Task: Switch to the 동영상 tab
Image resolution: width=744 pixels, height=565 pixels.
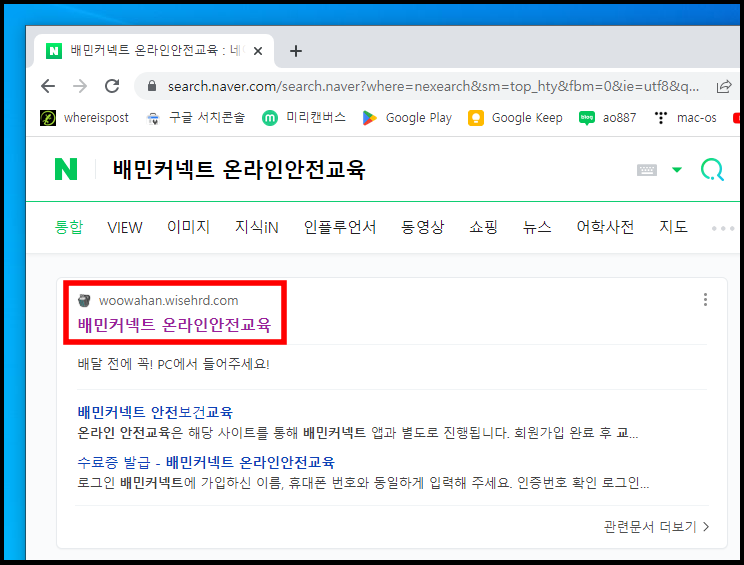Action: pyautogui.click(x=422, y=227)
